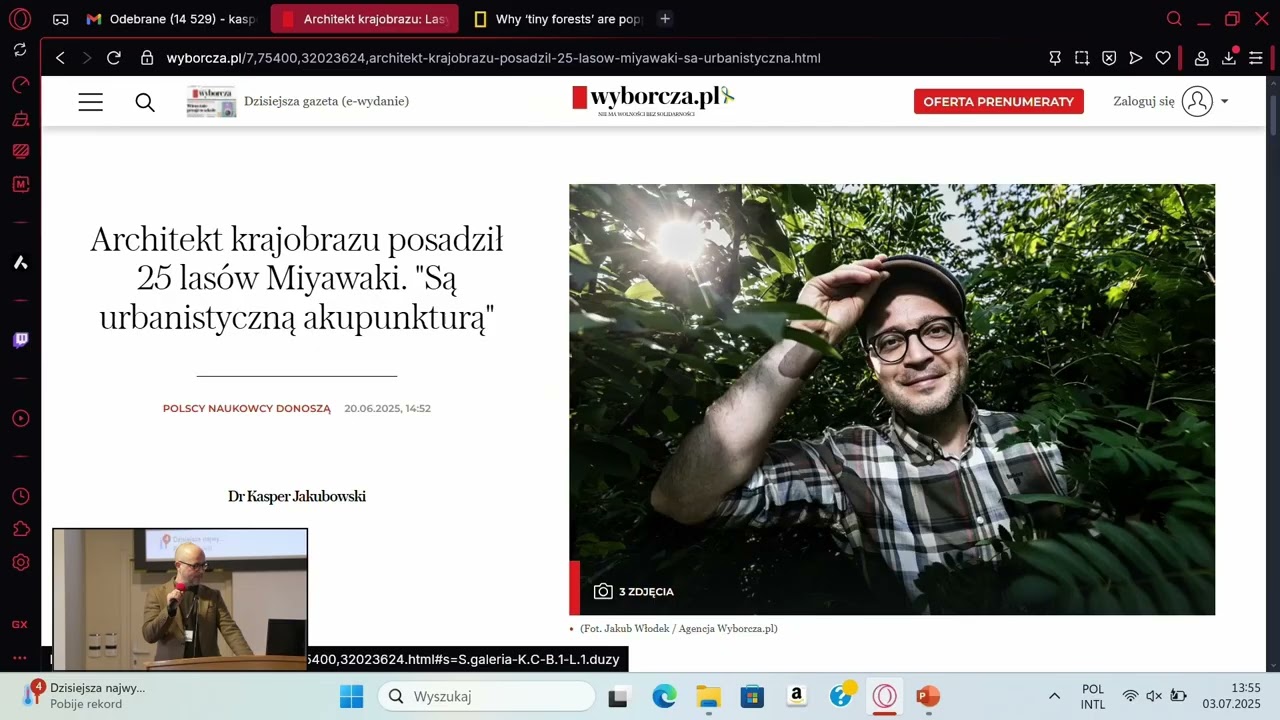
Task: Click the speaker video thumbnail overlay
Action: pyautogui.click(x=180, y=599)
